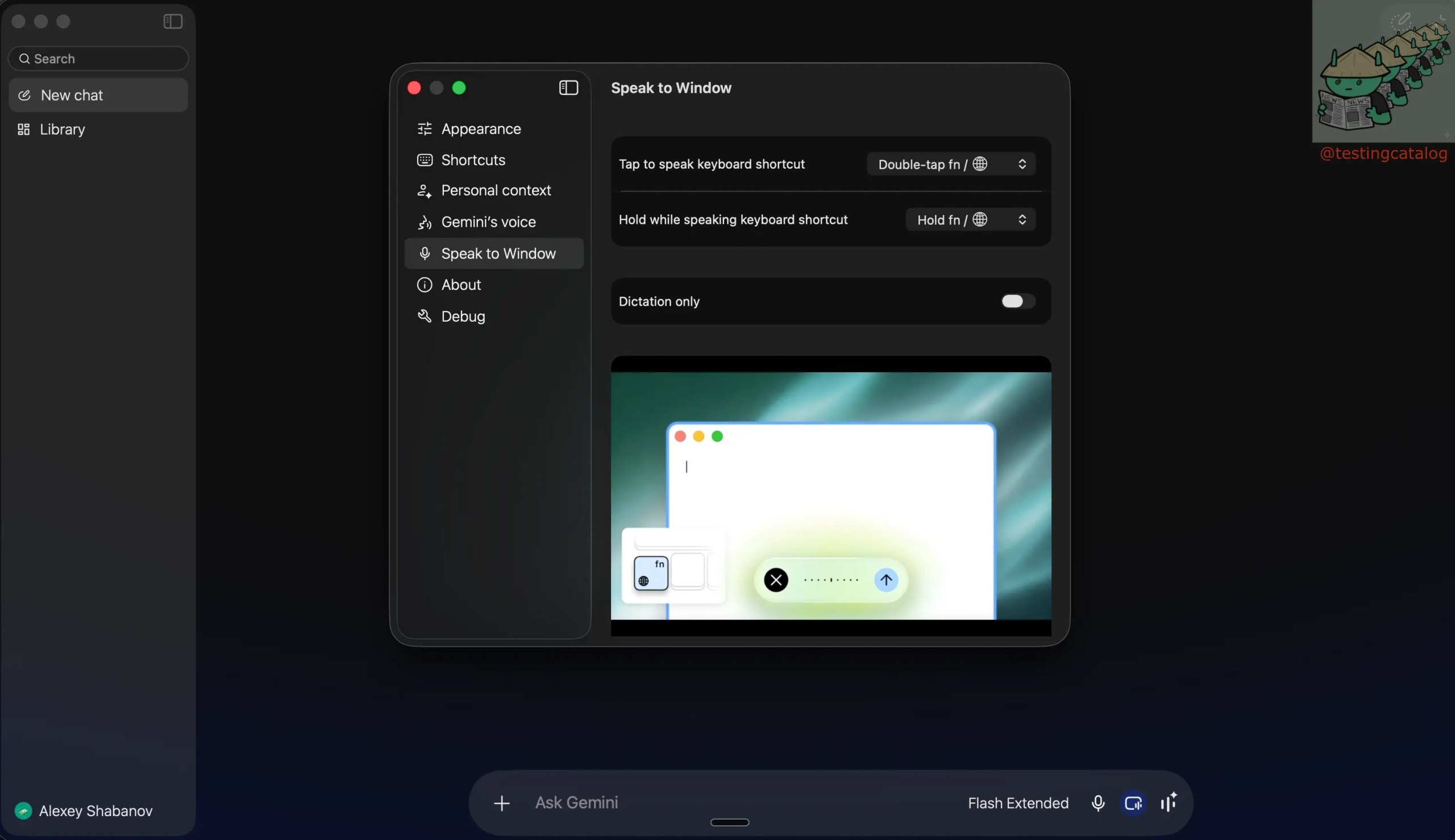This screenshot has width=1455, height=840.
Task: Open the Library section
Action: click(x=98, y=129)
